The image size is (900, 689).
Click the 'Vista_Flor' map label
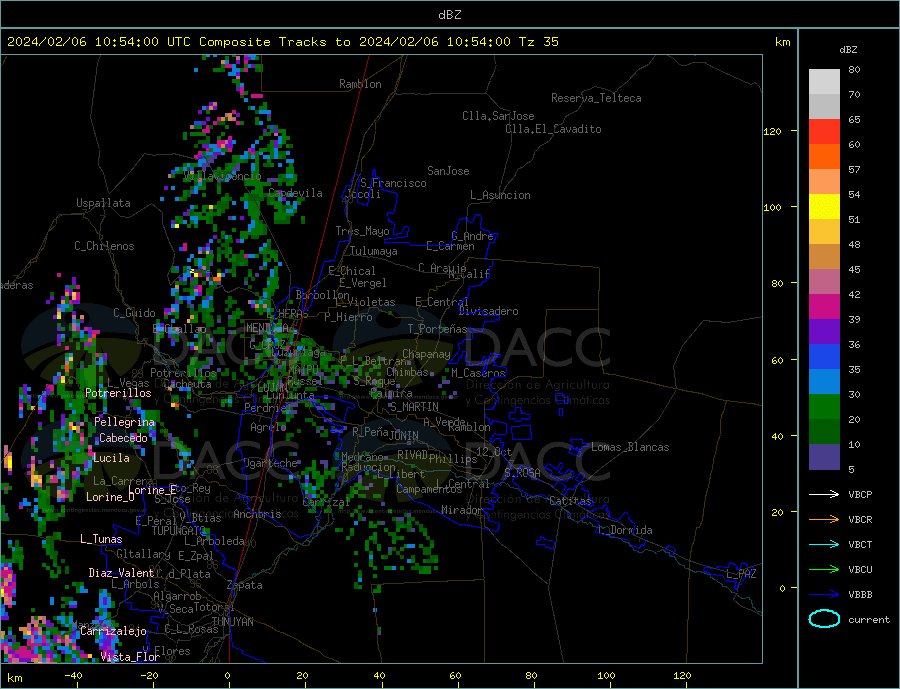click(130, 657)
